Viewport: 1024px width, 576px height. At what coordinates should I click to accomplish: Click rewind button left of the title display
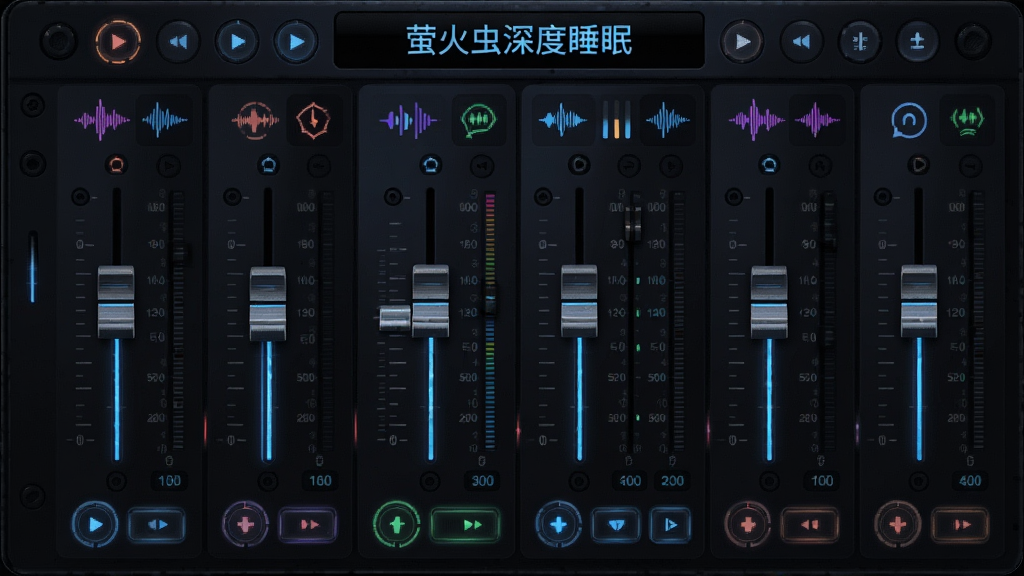178,42
